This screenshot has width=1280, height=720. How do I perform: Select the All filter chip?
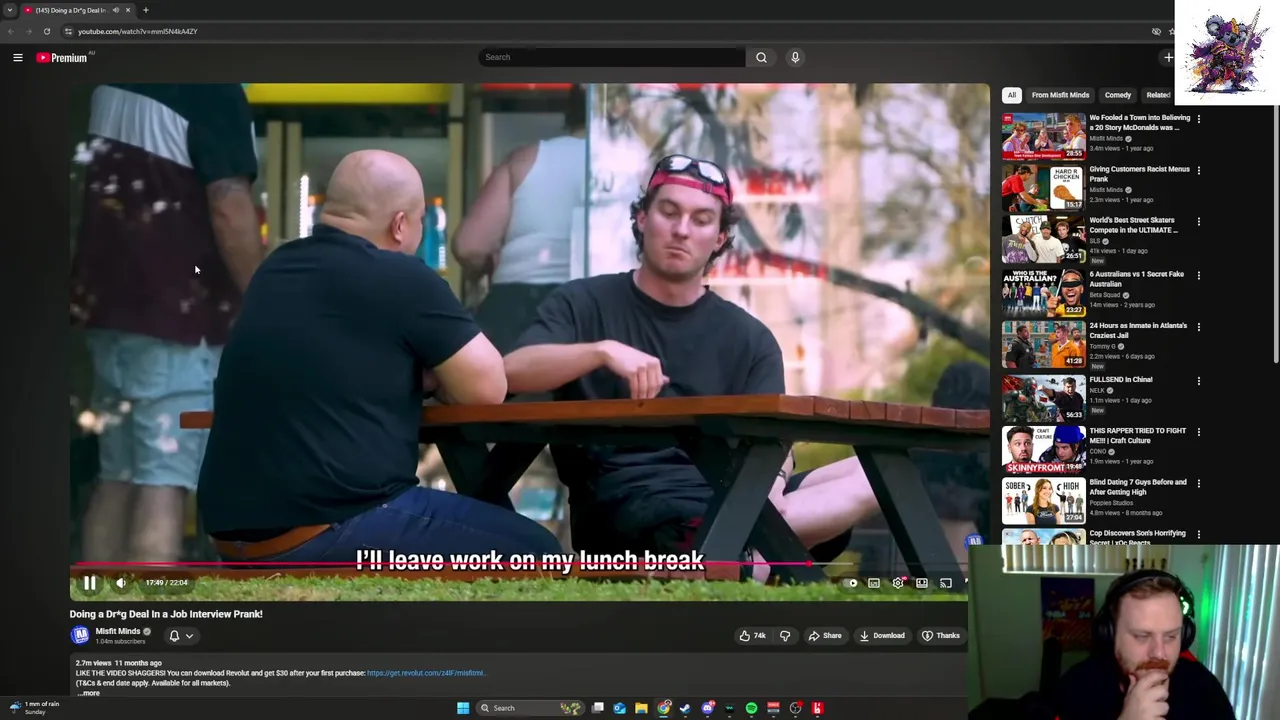(x=1011, y=95)
